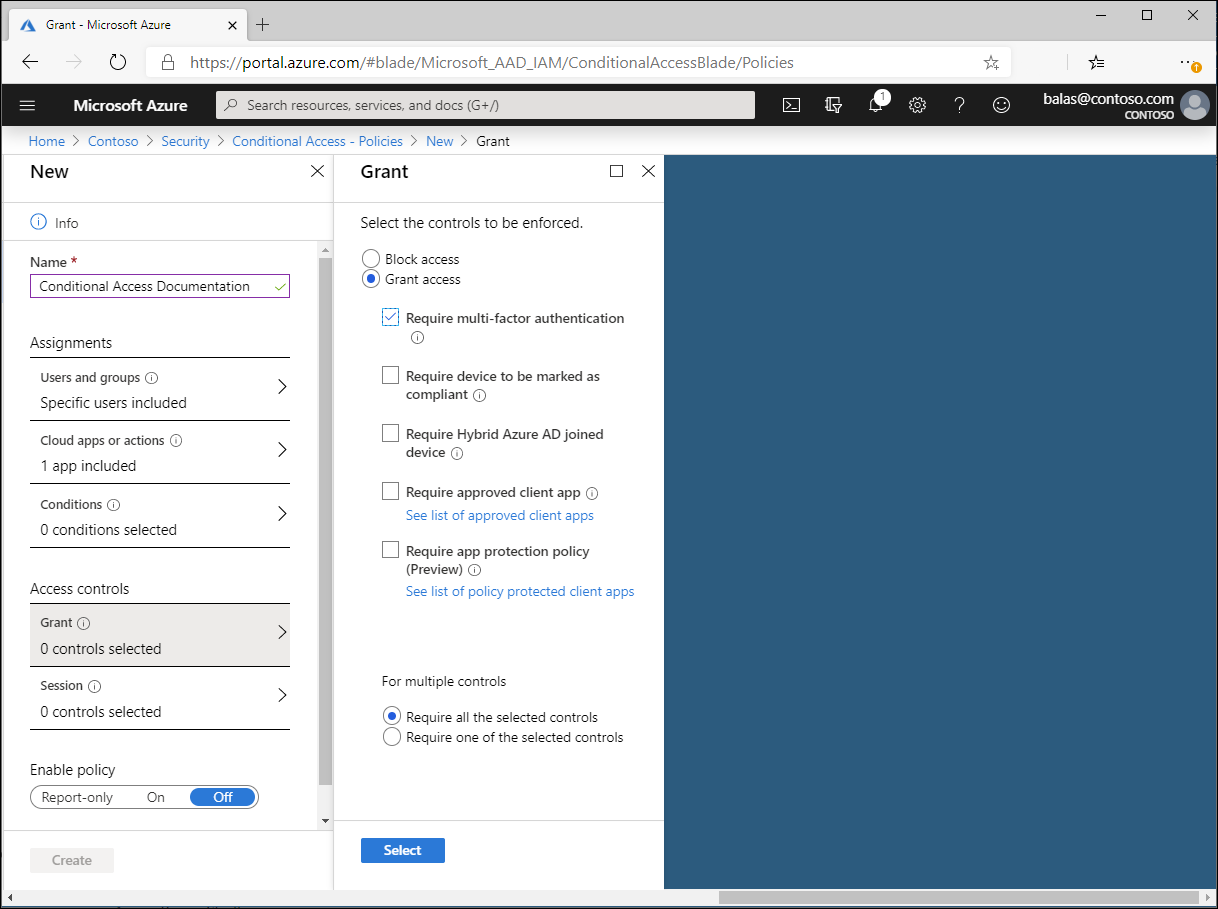Go to Conditional Access - Policies breadcrumb

click(318, 141)
